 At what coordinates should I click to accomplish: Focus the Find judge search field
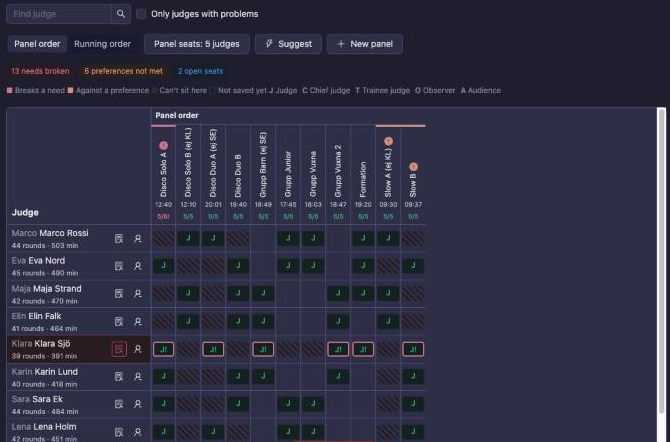coord(59,14)
